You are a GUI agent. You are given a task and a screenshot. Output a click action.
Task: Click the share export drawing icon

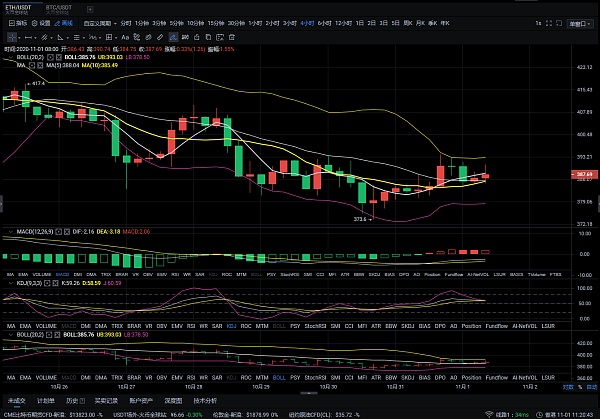[x=197, y=37]
